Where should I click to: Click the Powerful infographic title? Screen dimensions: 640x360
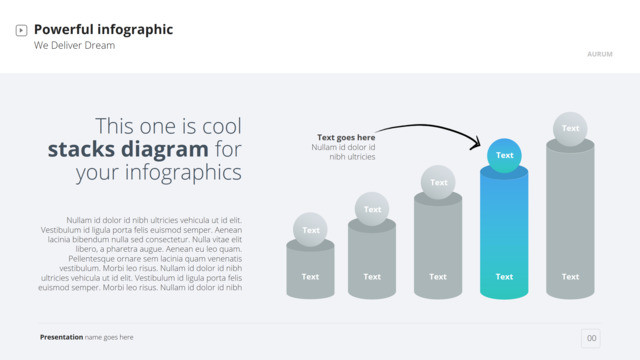pos(103,29)
